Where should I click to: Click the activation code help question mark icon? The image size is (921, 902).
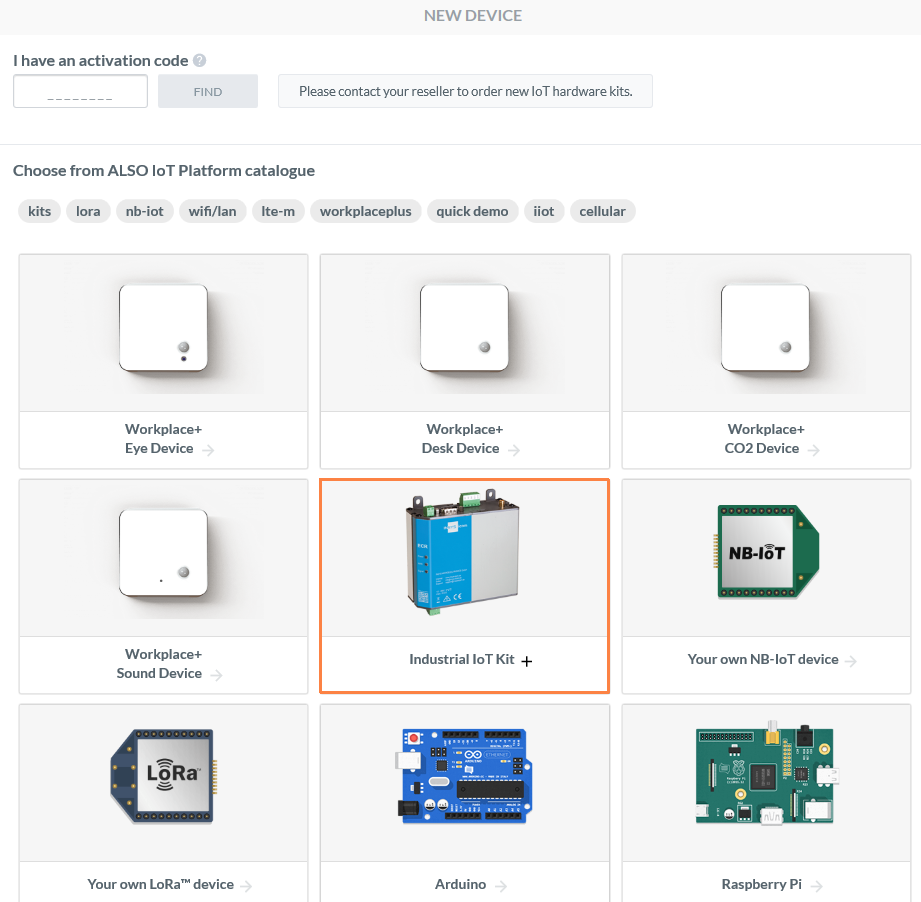coord(200,60)
